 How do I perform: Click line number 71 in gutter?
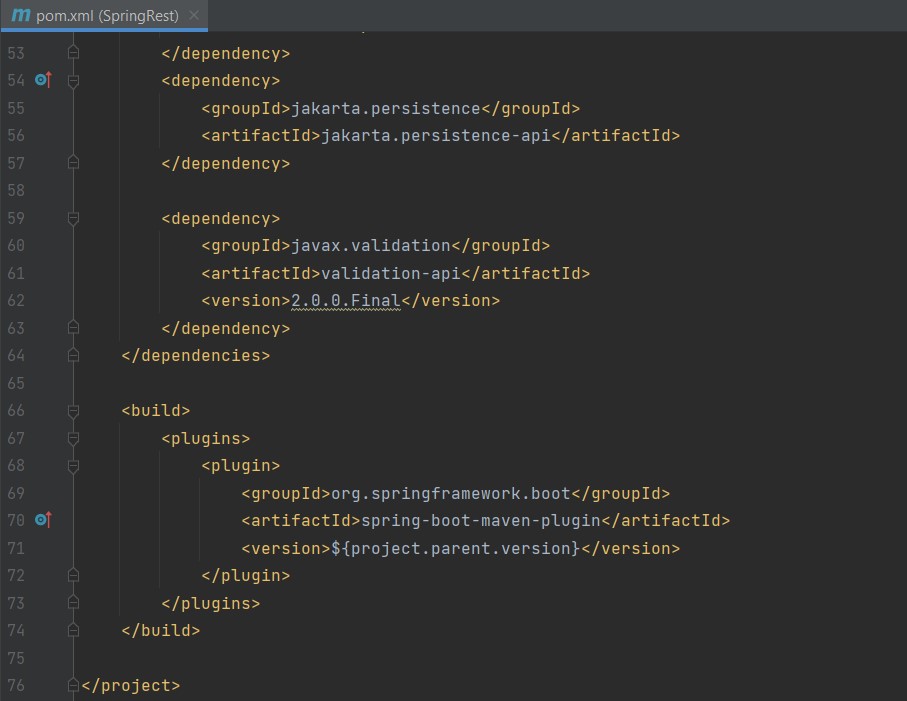click(x=16, y=548)
